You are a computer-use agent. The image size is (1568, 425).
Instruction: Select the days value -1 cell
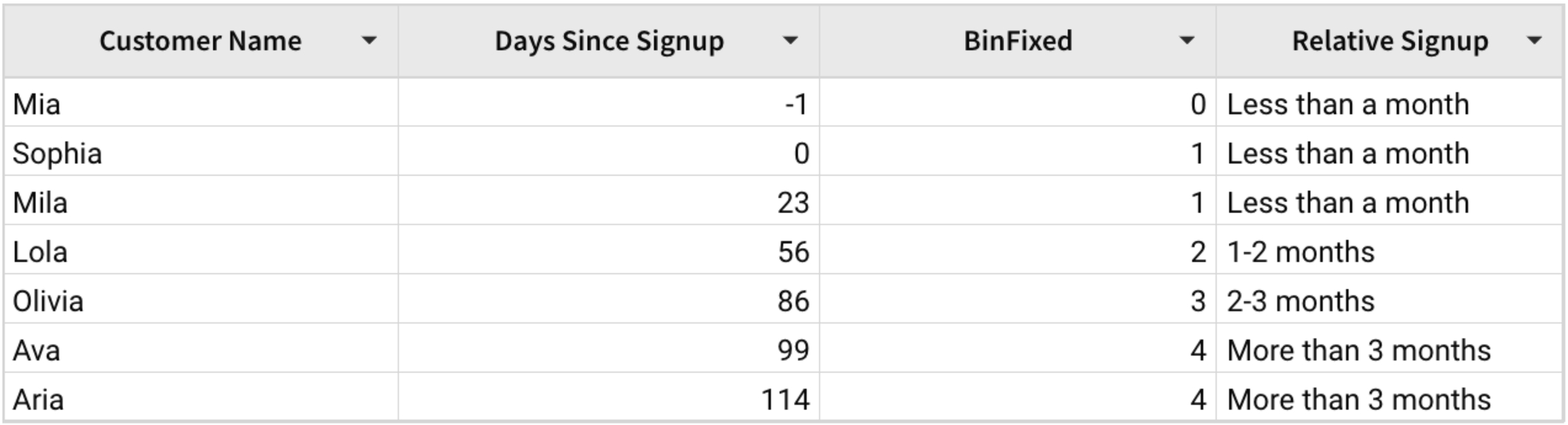[796, 105]
